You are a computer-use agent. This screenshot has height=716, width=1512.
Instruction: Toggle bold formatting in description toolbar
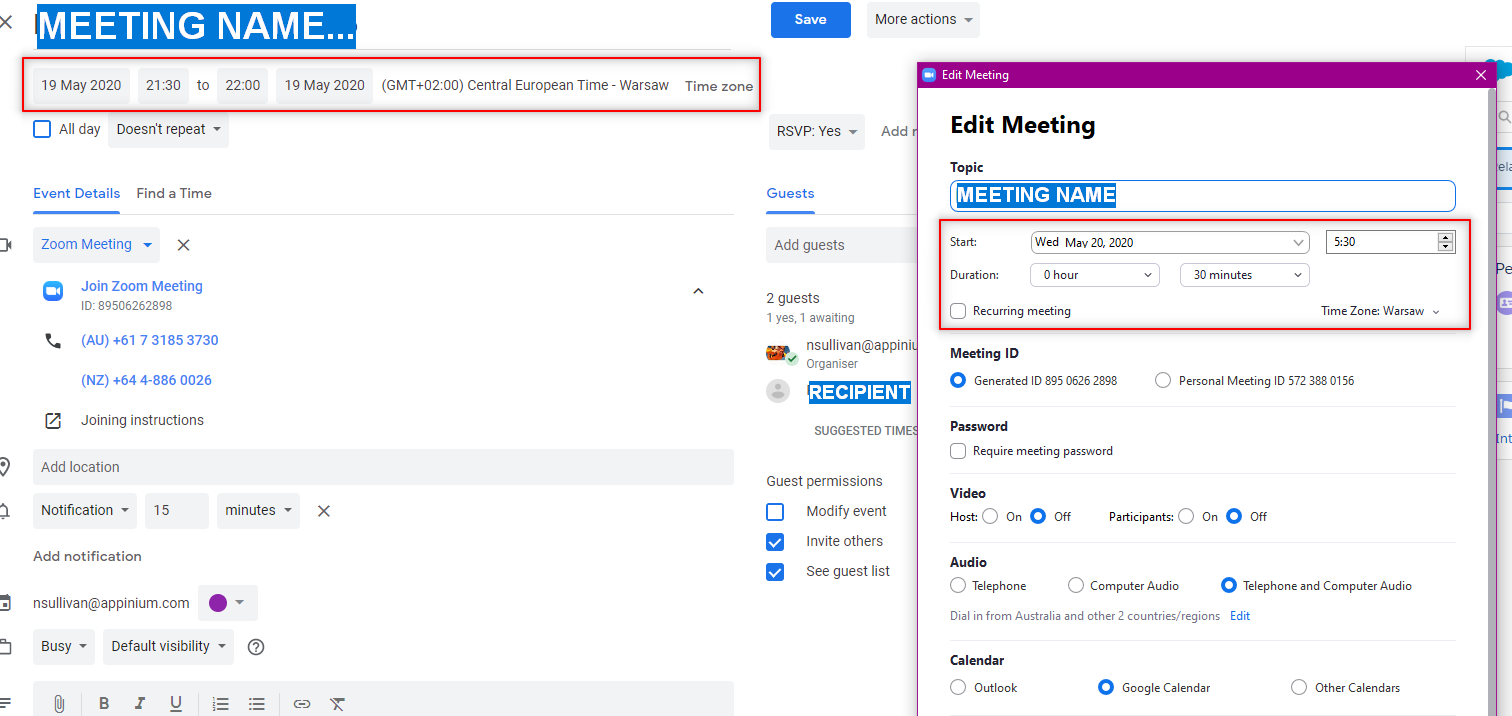104,703
